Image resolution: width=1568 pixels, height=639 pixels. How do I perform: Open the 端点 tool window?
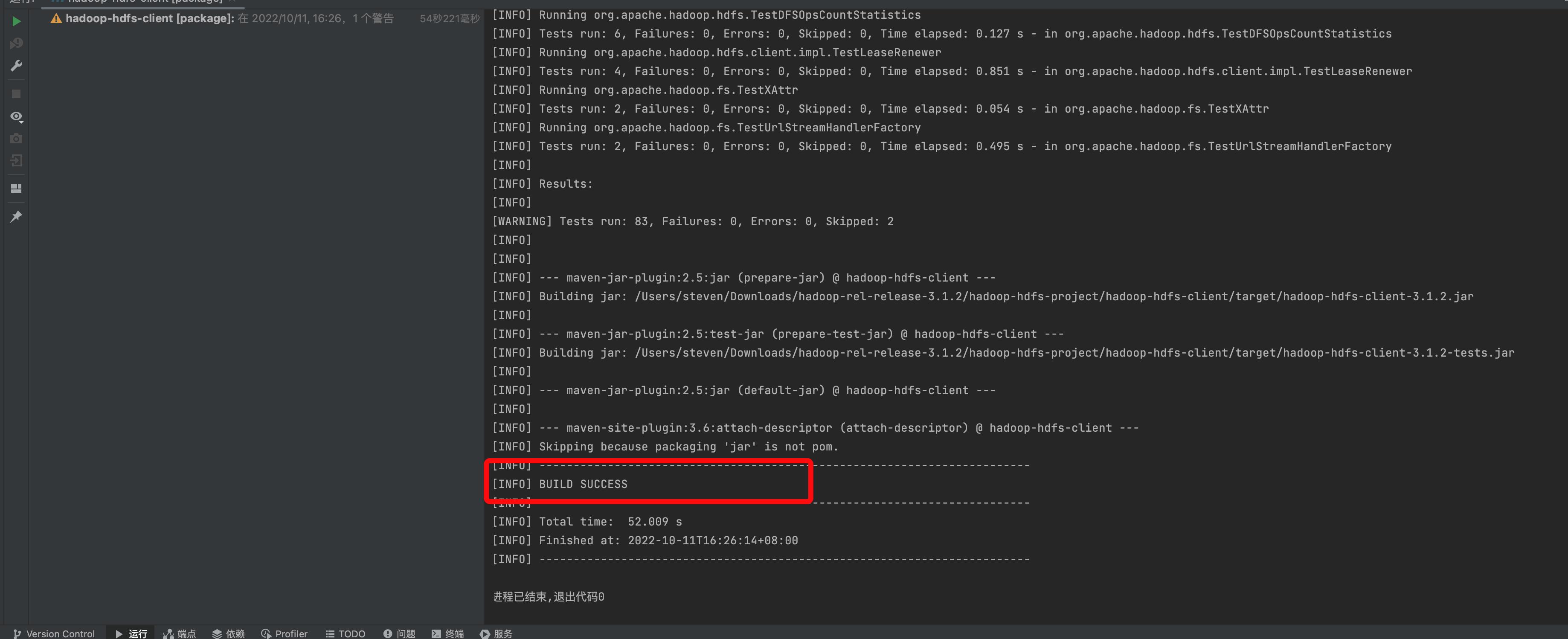pos(180,633)
